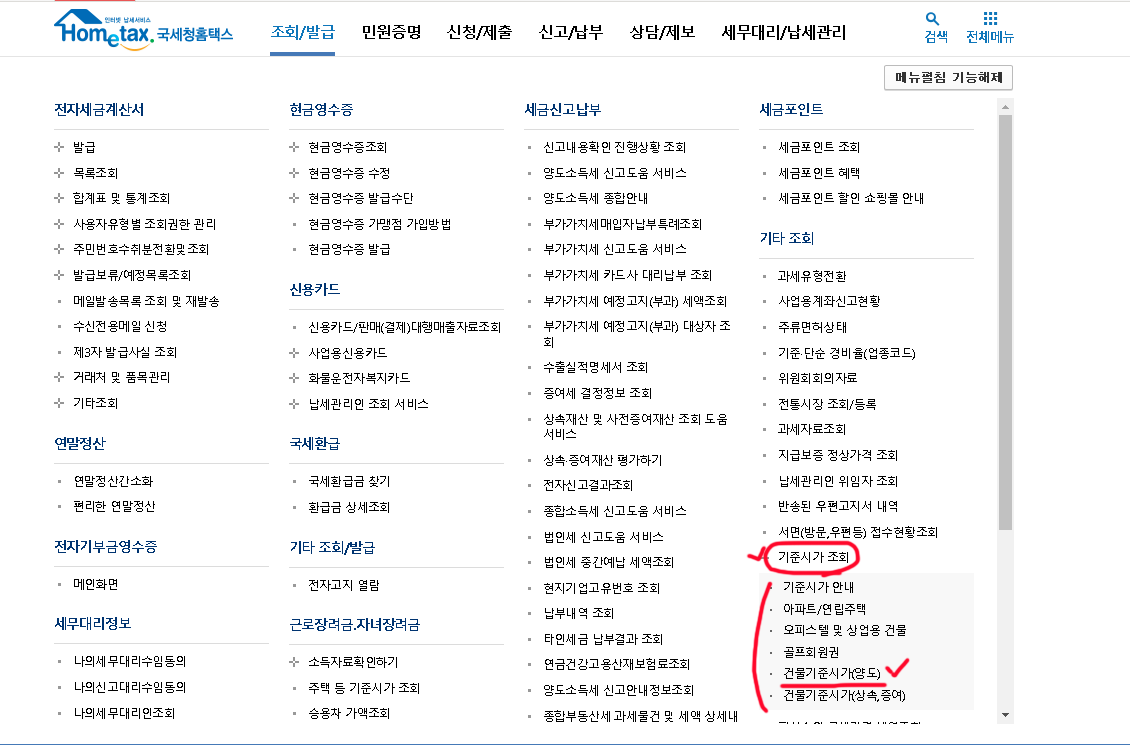Click 현금영수증 section heading
The height and width of the screenshot is (745, 1130).
click(x=321, y=110)
